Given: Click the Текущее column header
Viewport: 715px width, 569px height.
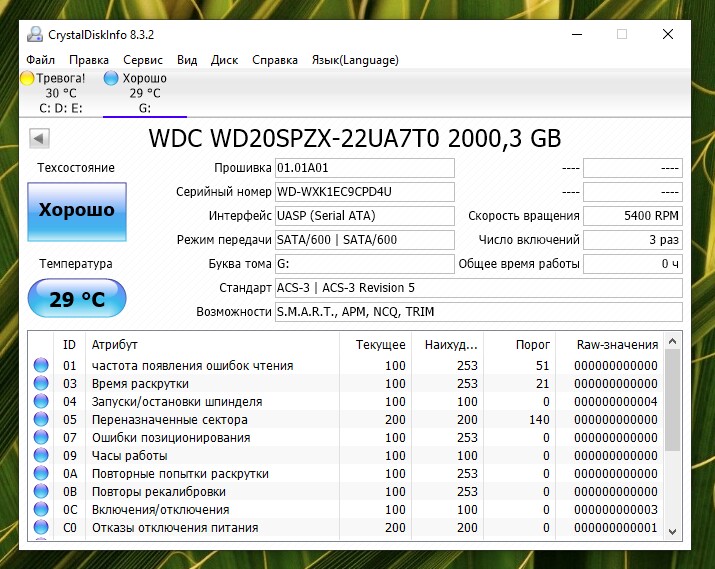Looking at the screenshot, I should (376, 345).
